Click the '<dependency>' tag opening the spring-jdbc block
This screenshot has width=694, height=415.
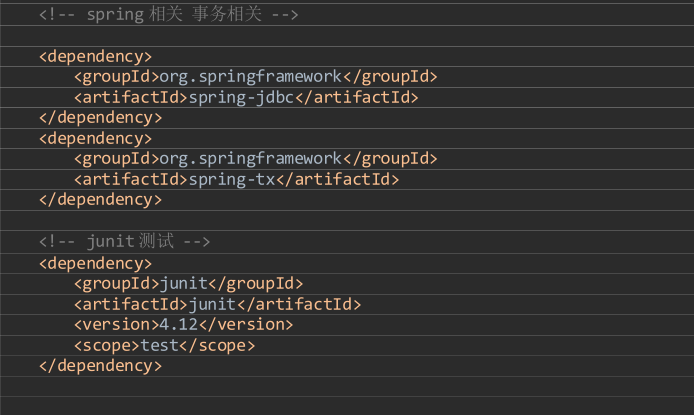click(96, 57)
